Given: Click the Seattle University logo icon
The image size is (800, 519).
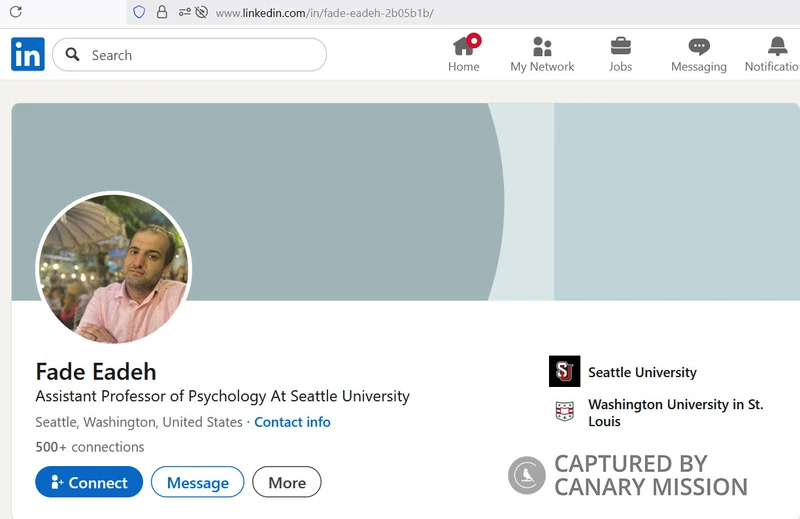Looking at the screenshot, I should [564, 371].
